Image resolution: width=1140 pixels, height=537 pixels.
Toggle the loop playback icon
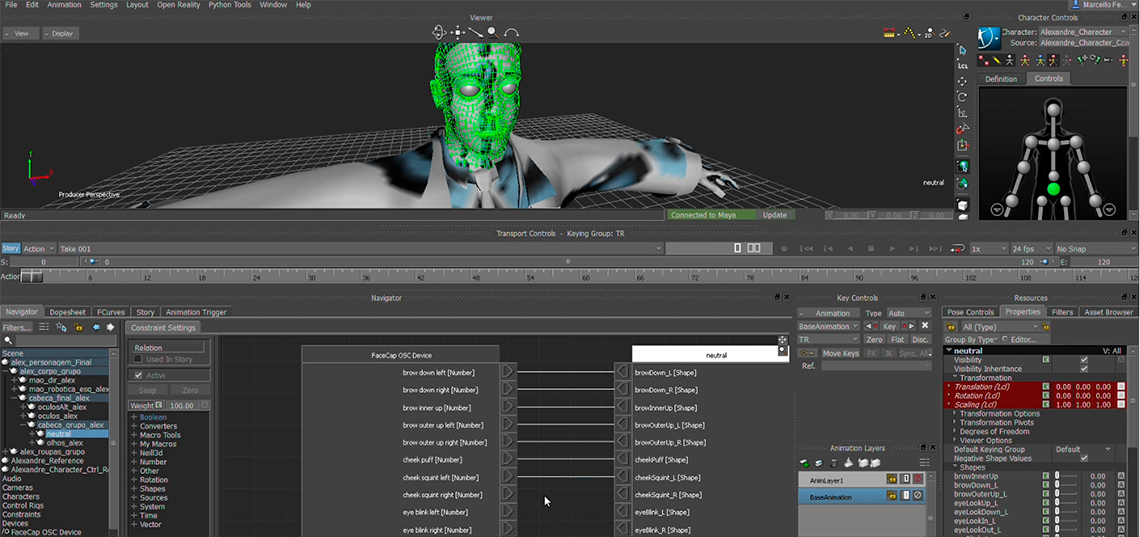pos(958,249)
